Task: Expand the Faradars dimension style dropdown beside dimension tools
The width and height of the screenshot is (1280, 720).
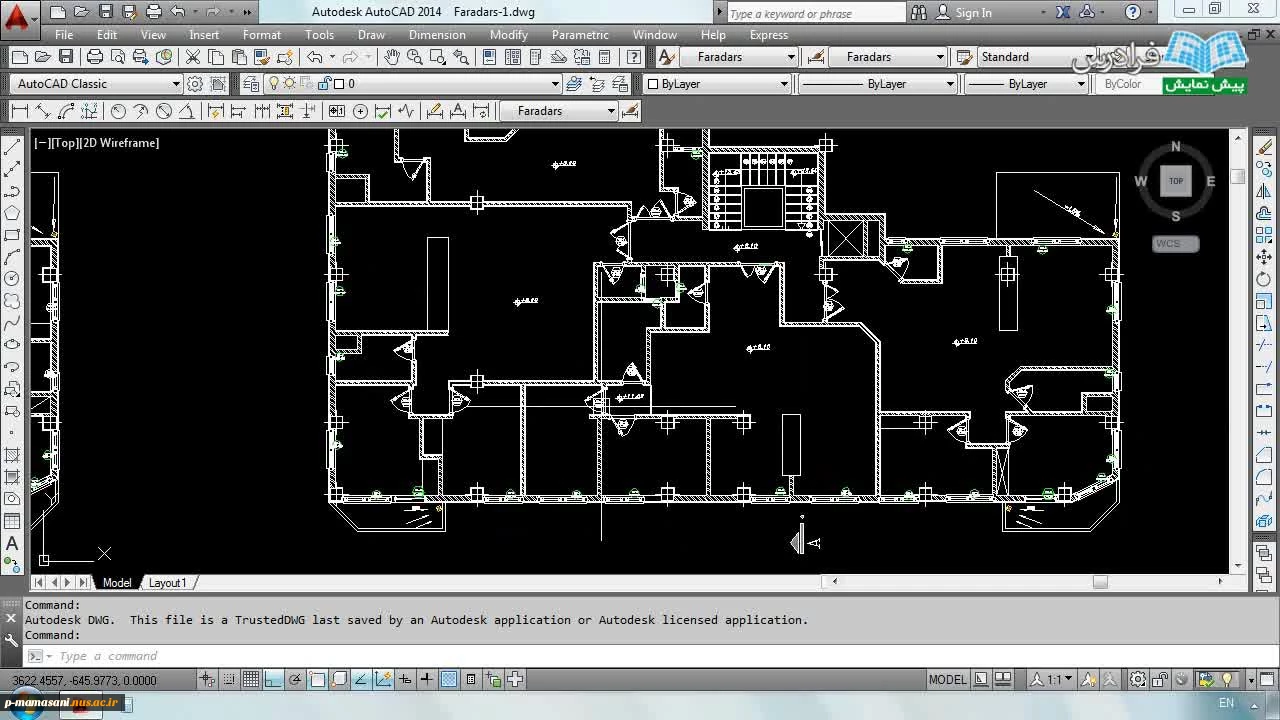Action: click(558, 111)
